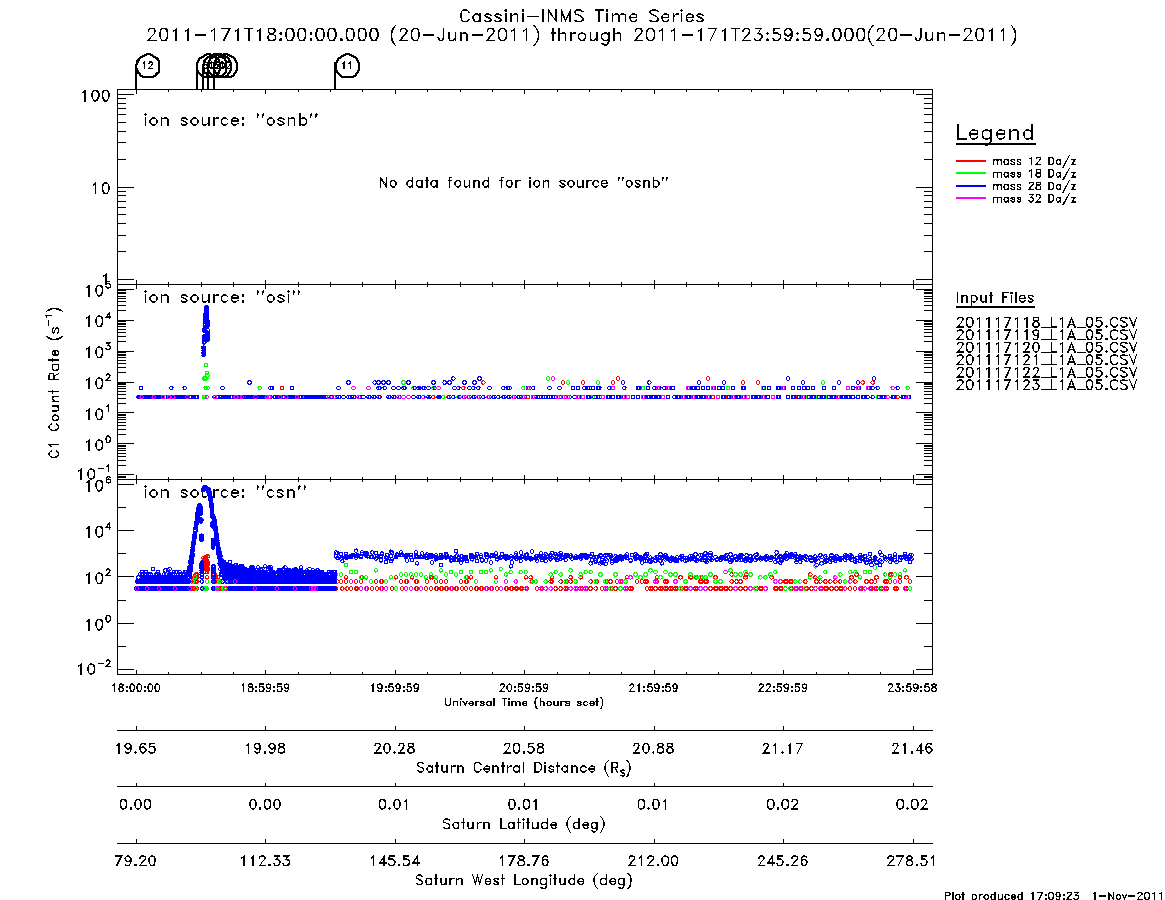Click the Saturn Central Distance axis label
Viewport: 1165px width, 900px height.
coord(523,768)
